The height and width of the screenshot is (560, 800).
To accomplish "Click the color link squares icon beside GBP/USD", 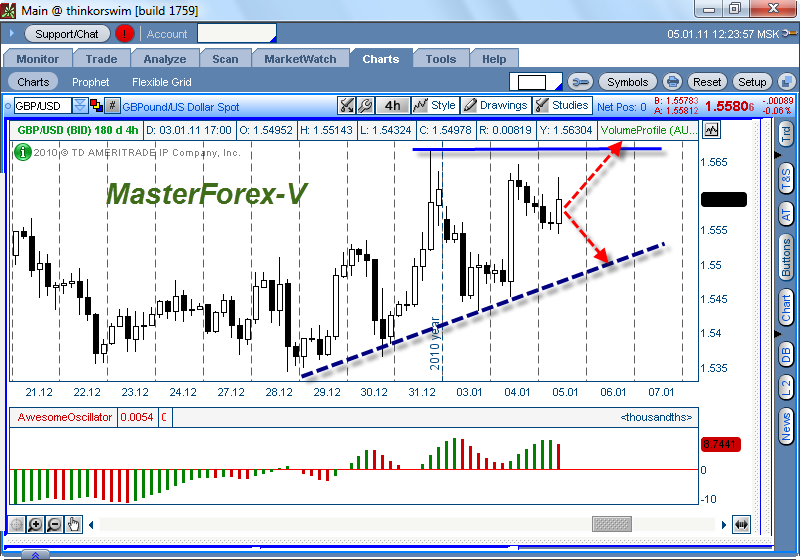I will [x=96, y=106].
